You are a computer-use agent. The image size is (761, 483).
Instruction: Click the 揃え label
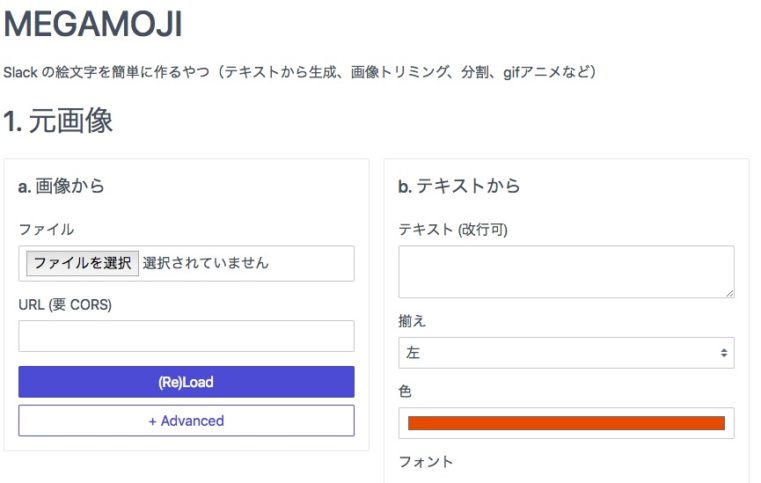coord(412,321)
